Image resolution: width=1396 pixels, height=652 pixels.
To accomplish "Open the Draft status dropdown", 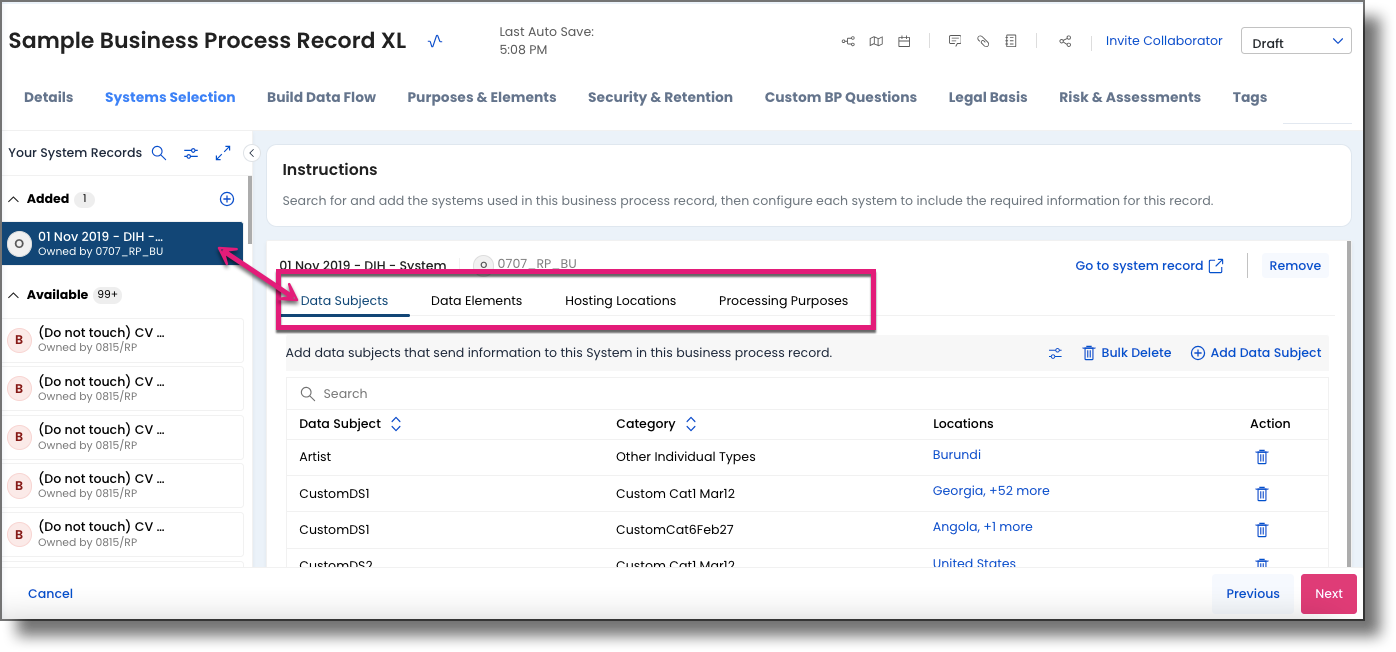I will (1296, 40).
